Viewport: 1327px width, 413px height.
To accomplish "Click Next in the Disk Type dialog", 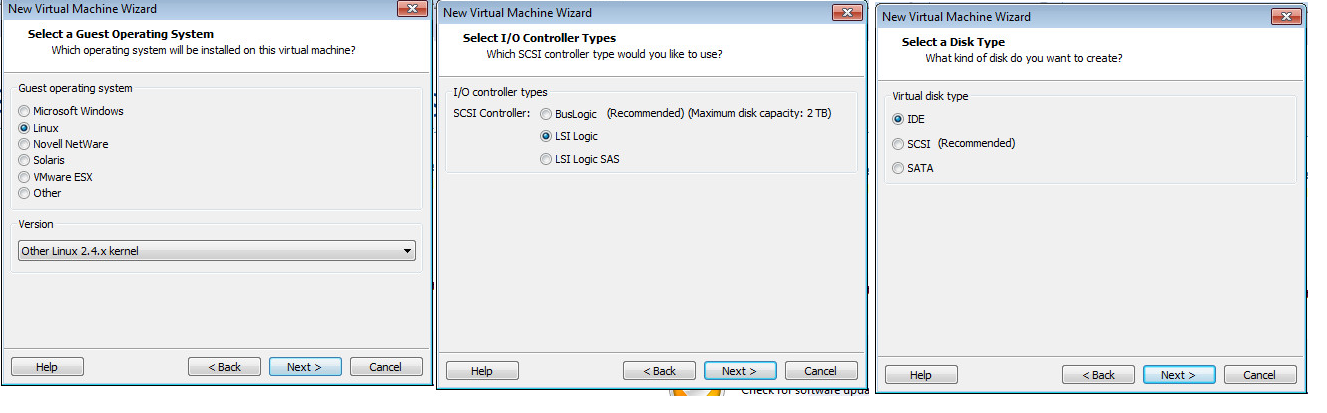I will tap(1179, 375).
